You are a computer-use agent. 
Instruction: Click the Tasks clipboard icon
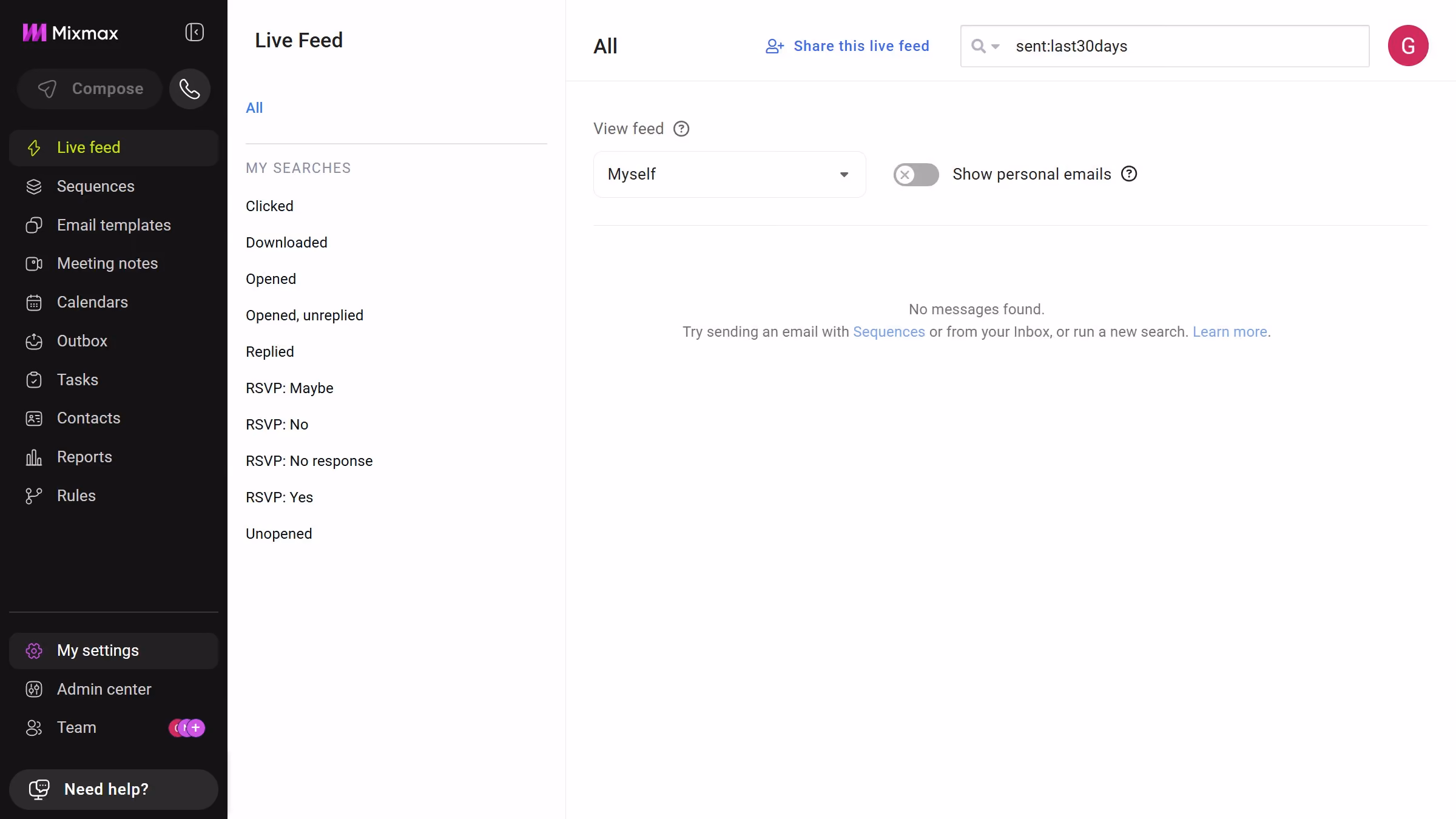click(34, 380)
